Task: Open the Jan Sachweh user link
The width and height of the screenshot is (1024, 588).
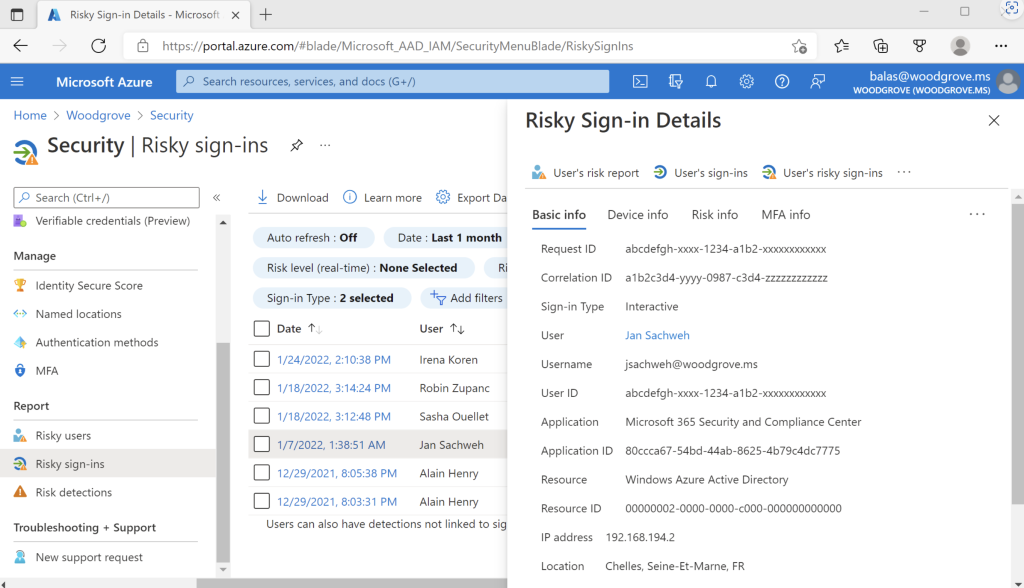Action: pyautogui.click(x=657, y=335)
